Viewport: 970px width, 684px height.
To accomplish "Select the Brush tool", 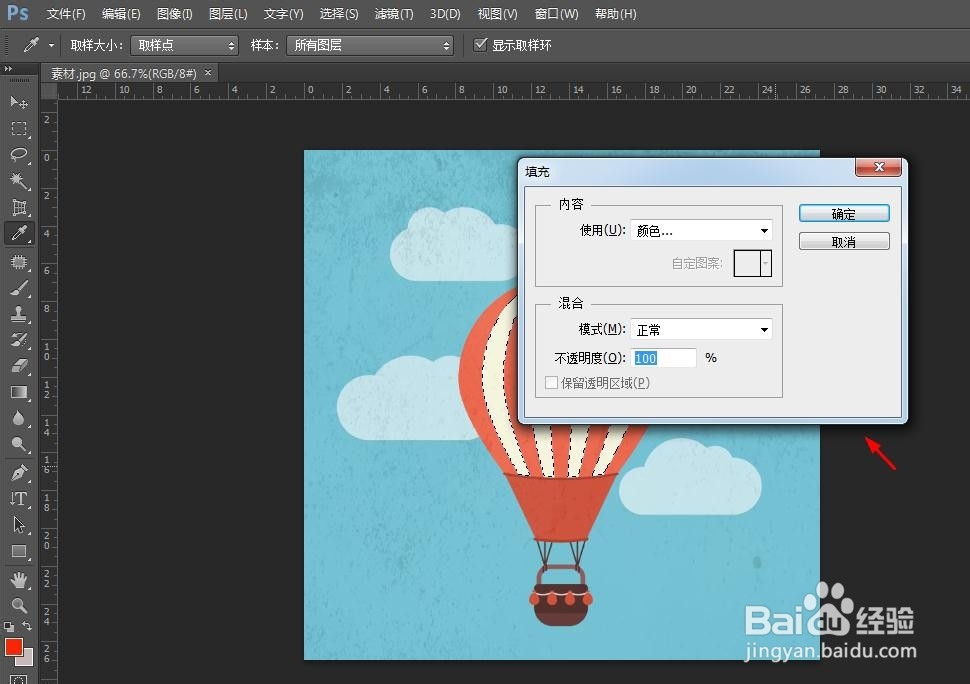I will pyautogui.click(x=19, y=288).
